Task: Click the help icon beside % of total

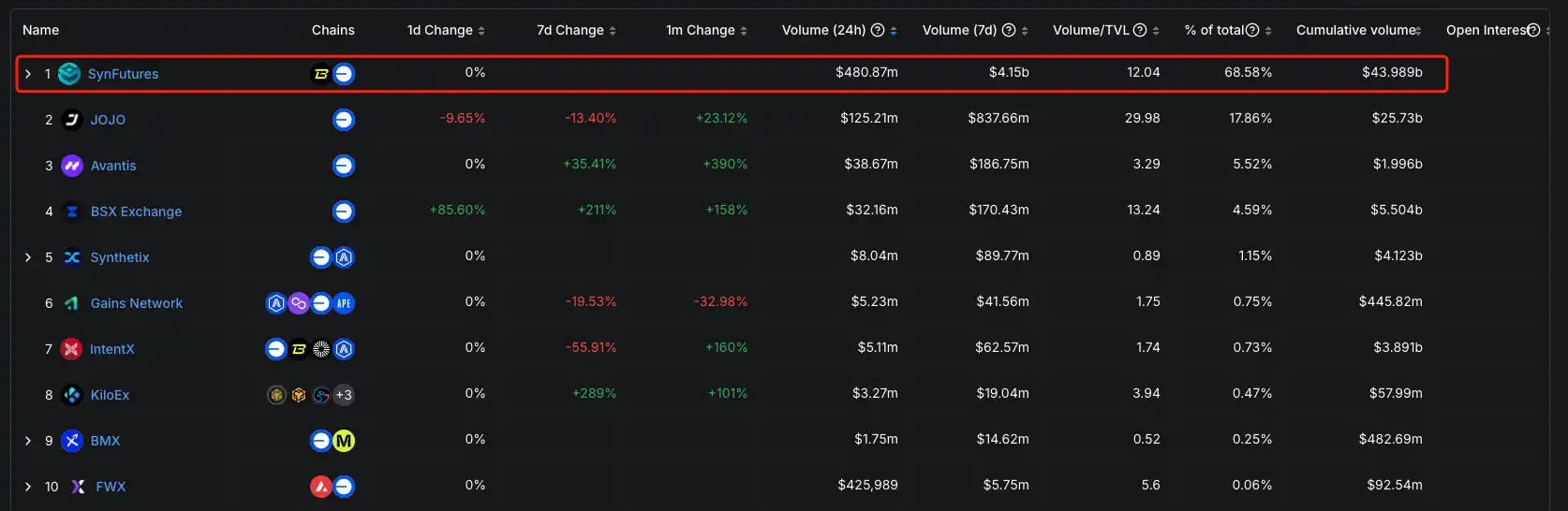Action: pos(1252,30)
